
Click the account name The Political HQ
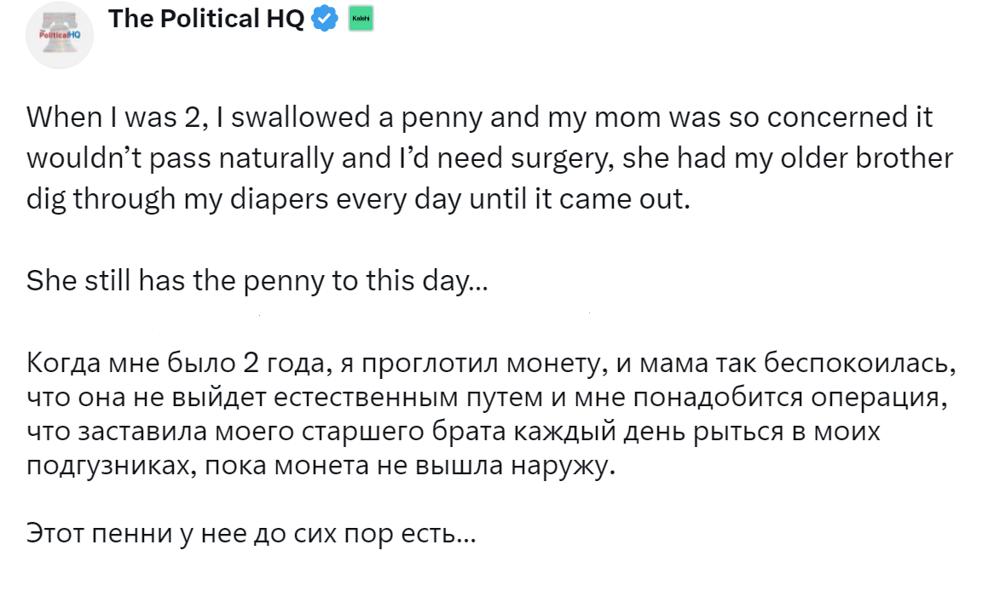pos(206,19)
